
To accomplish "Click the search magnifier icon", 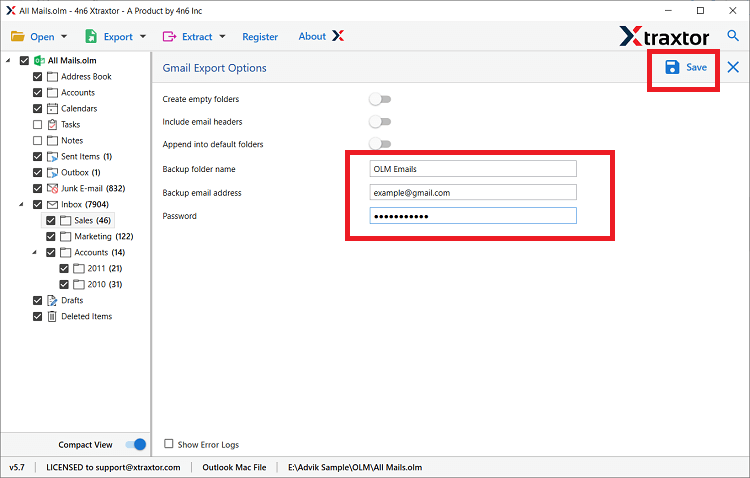I will tap(733, 35).
